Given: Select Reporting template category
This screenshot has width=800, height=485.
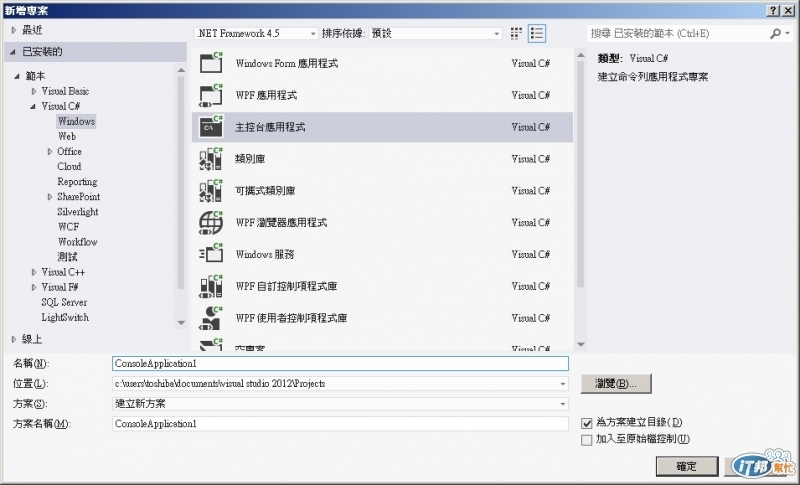Looking at the screenshot, I should coord(77,182).
